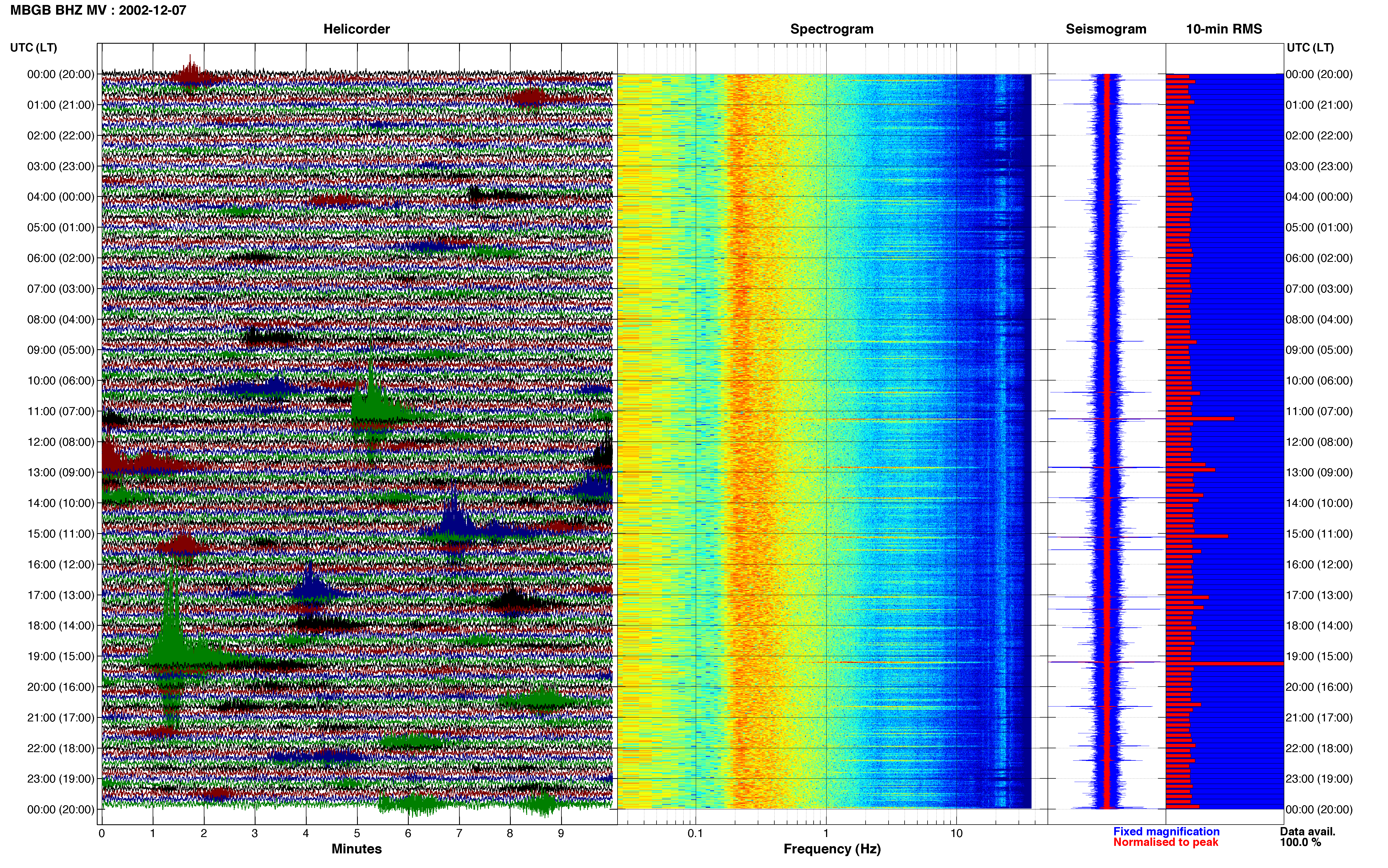Click the plot title MBGB BHZ MV : 2002-12-07
The image size is (1388, 868).
pyautogui.click(x=98, y=10)
